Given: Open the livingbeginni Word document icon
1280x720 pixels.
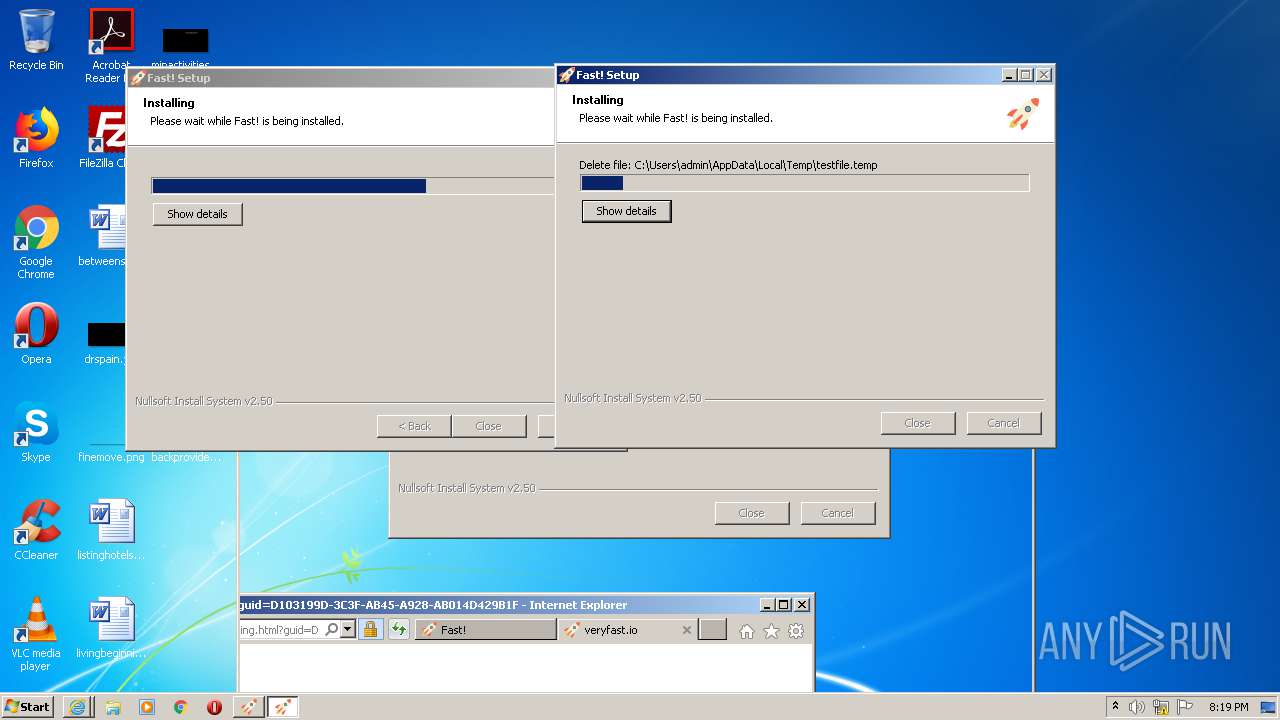Looking at the screenshot, I should (111, 628).
